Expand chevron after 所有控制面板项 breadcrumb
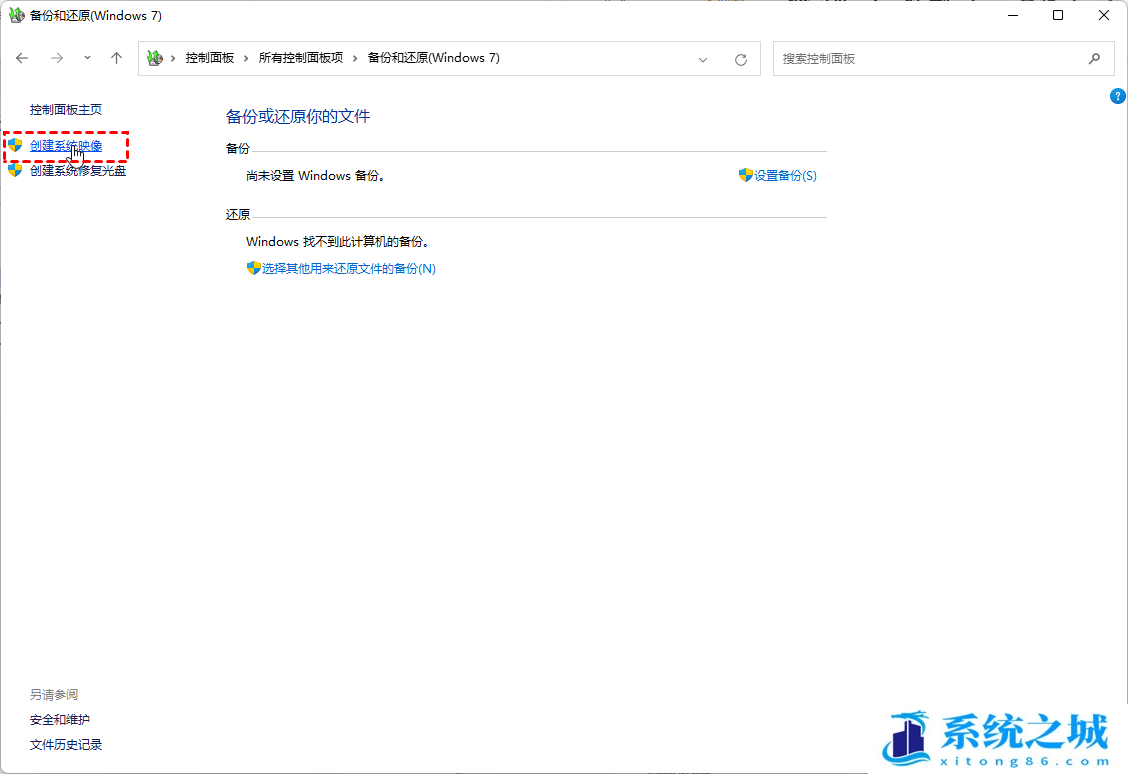The width and height of the screenshot is (1128, 774). [x=356, y=58]
